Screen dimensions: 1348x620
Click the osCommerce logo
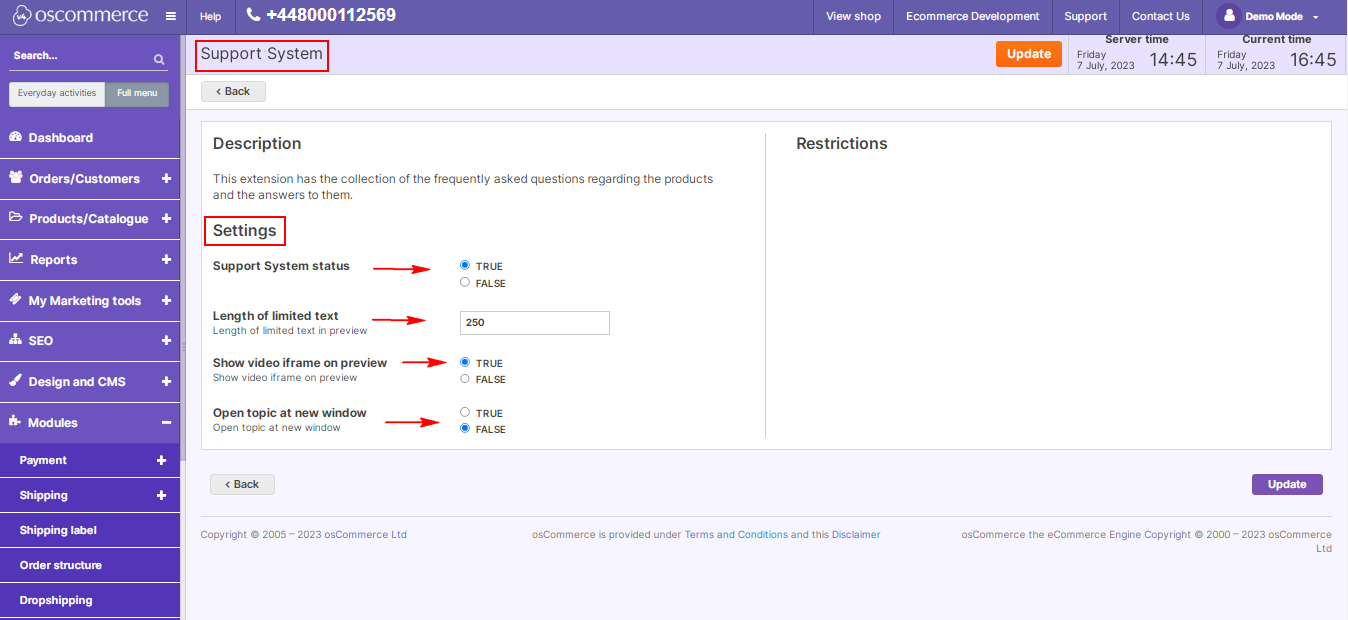(80, 16)
